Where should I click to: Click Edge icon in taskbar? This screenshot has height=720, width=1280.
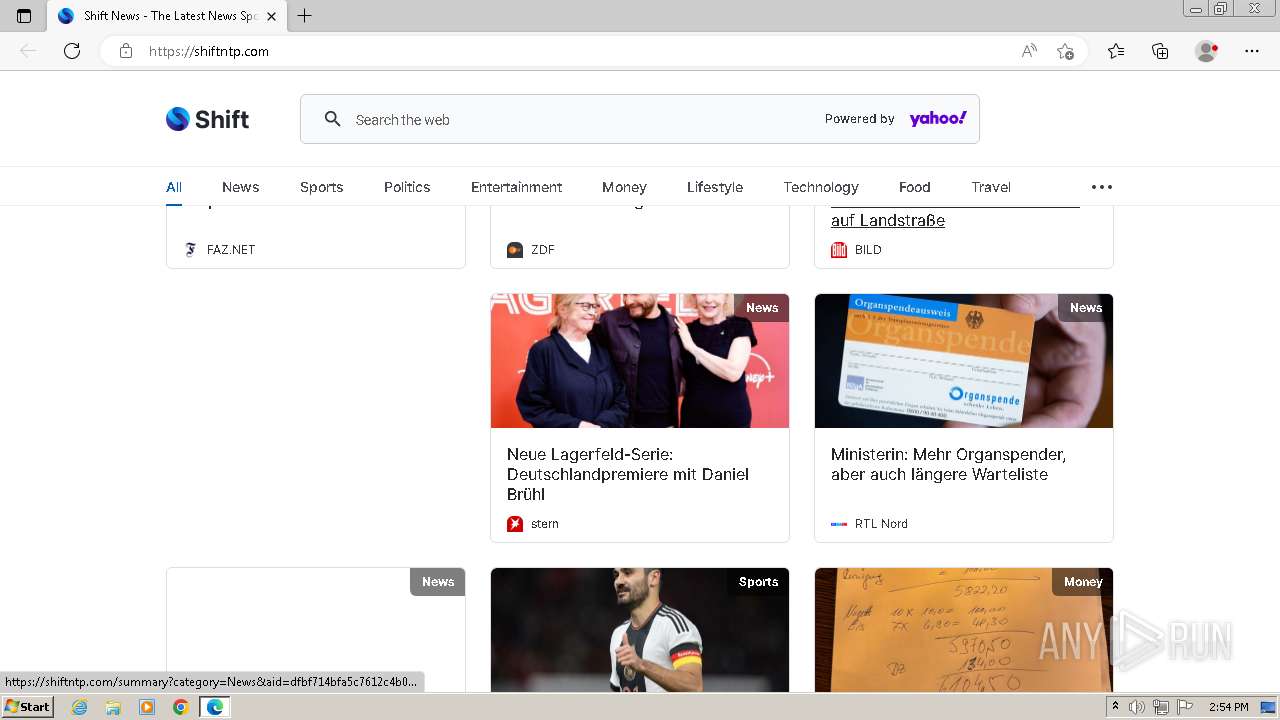pyautogui.click(x=214, y=707)
